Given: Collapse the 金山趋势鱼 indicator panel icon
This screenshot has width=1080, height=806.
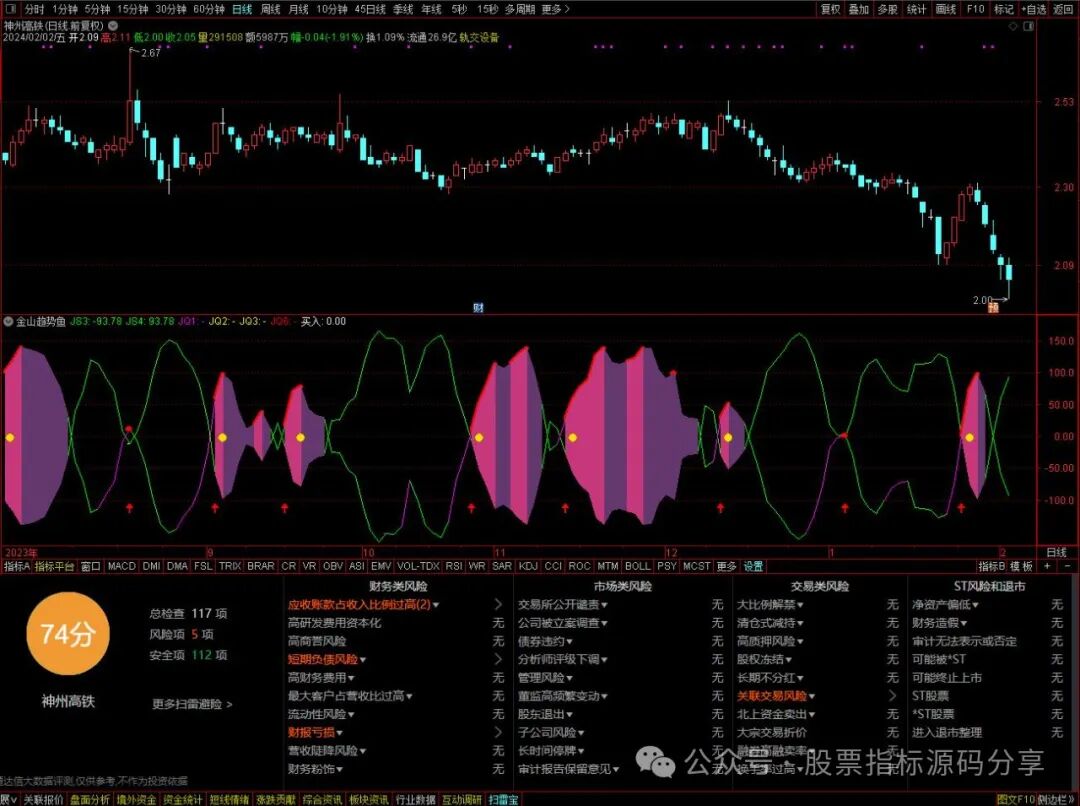Looking at the screenshot, I should coord(8,321).
